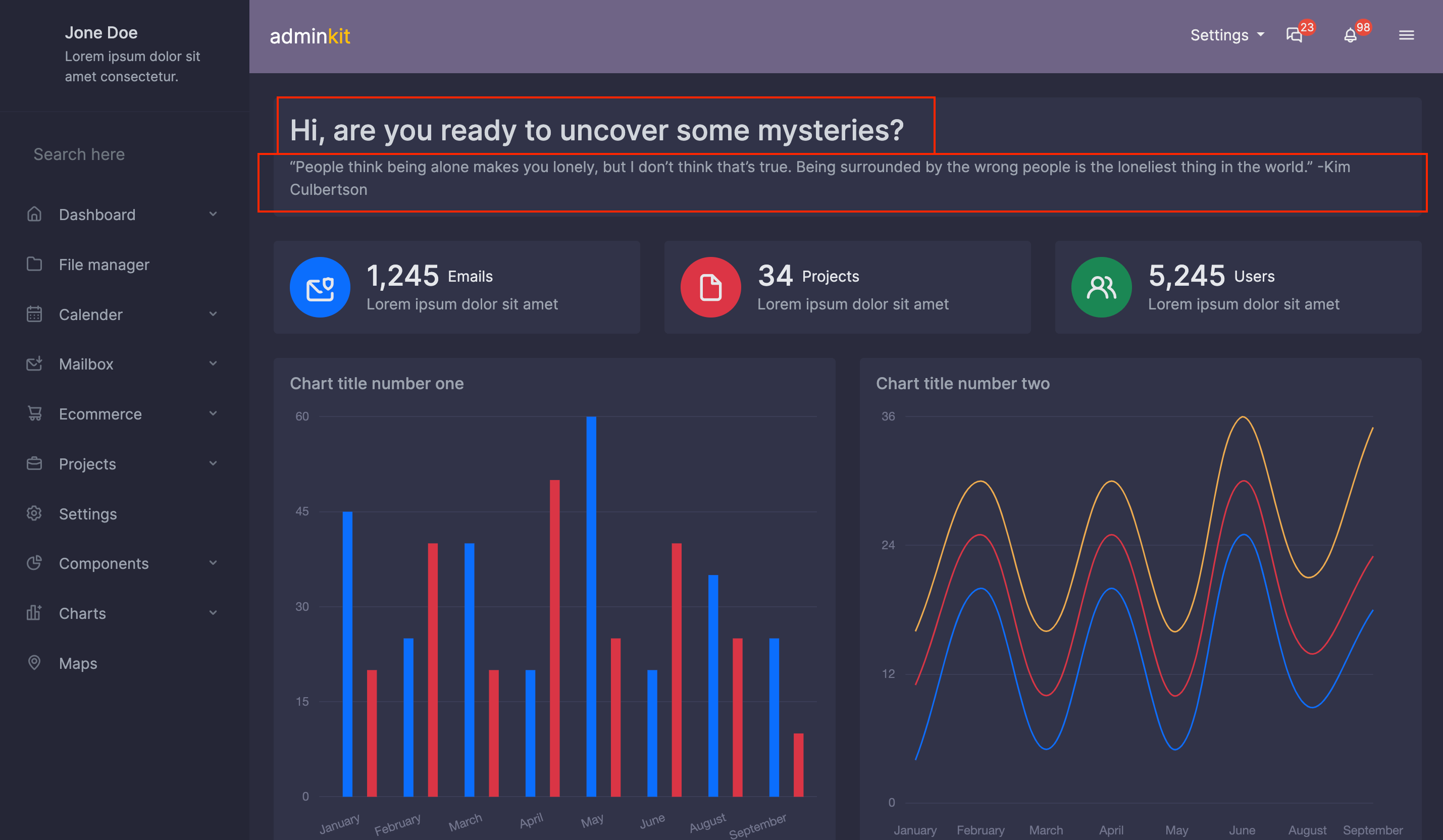Expand the Mailbox menu chevron
The width and height of the screenshot is (1443, 840).
coord(213,363)
